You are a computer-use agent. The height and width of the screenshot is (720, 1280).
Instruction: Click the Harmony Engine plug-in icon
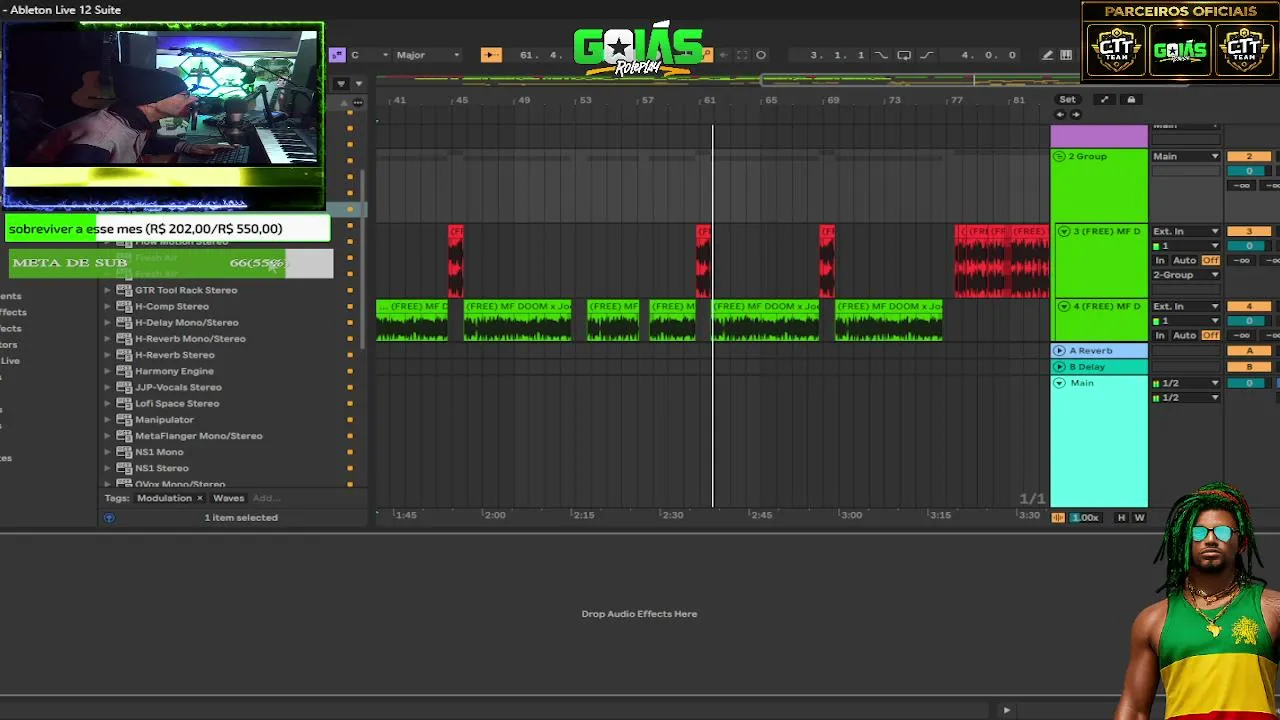(x=124, y=371)
